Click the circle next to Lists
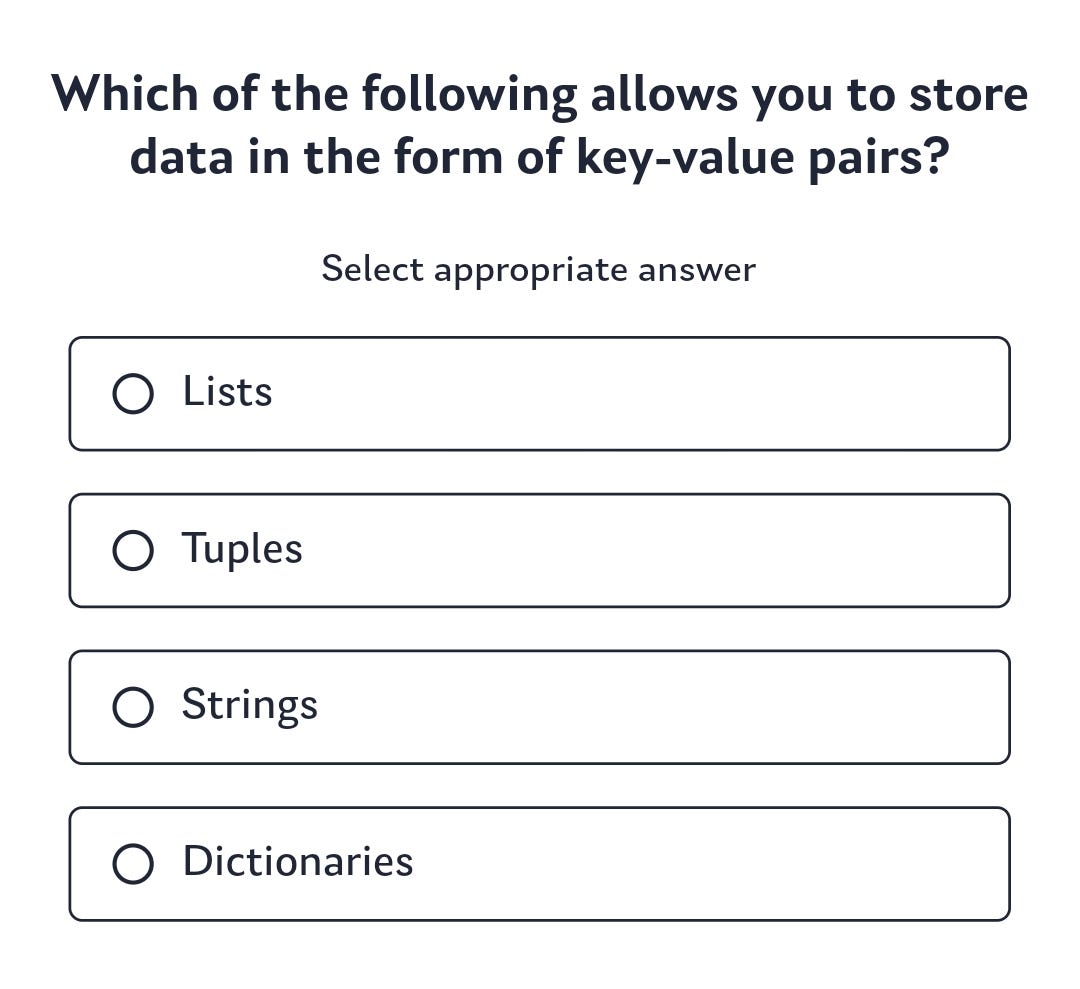The image size is (1080, 989). click(x=133, y=393)
